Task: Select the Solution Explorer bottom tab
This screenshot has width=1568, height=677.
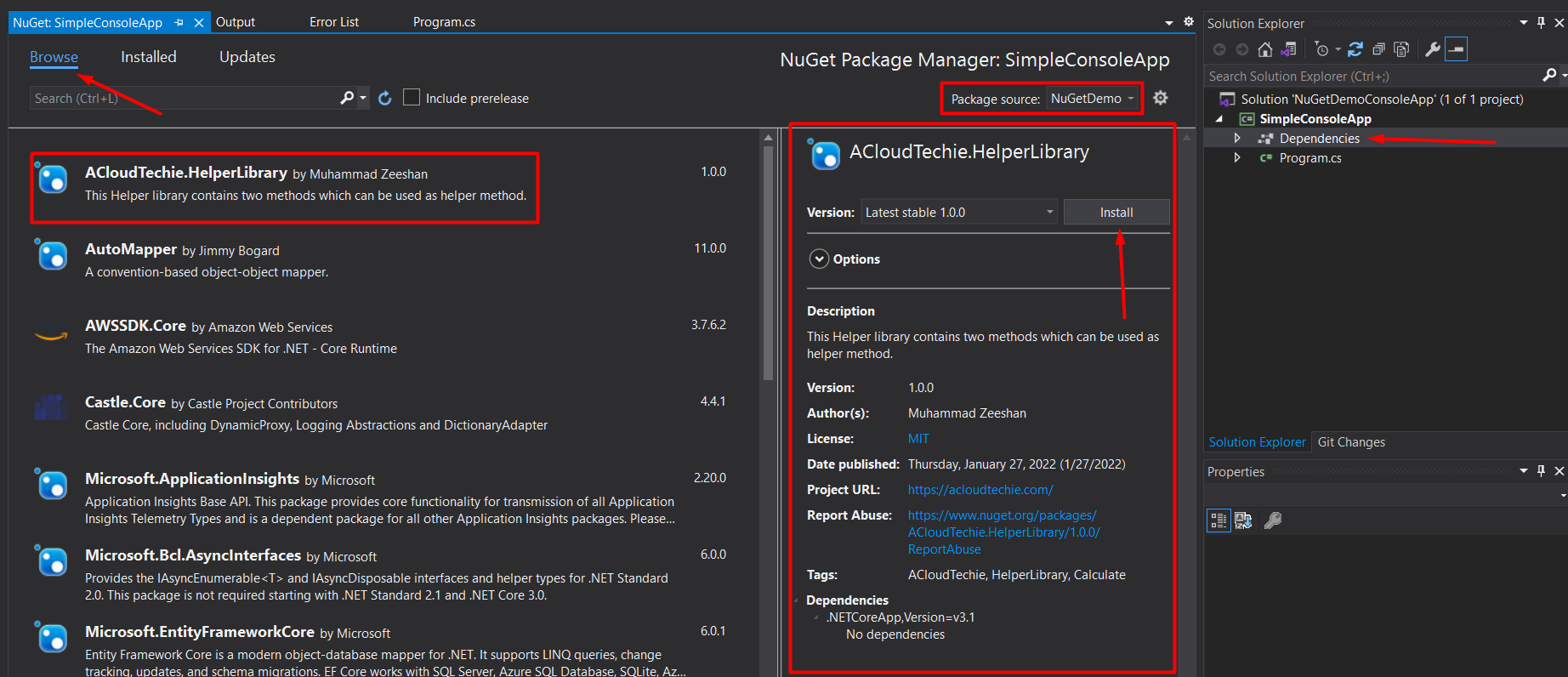Action: 1257,442
